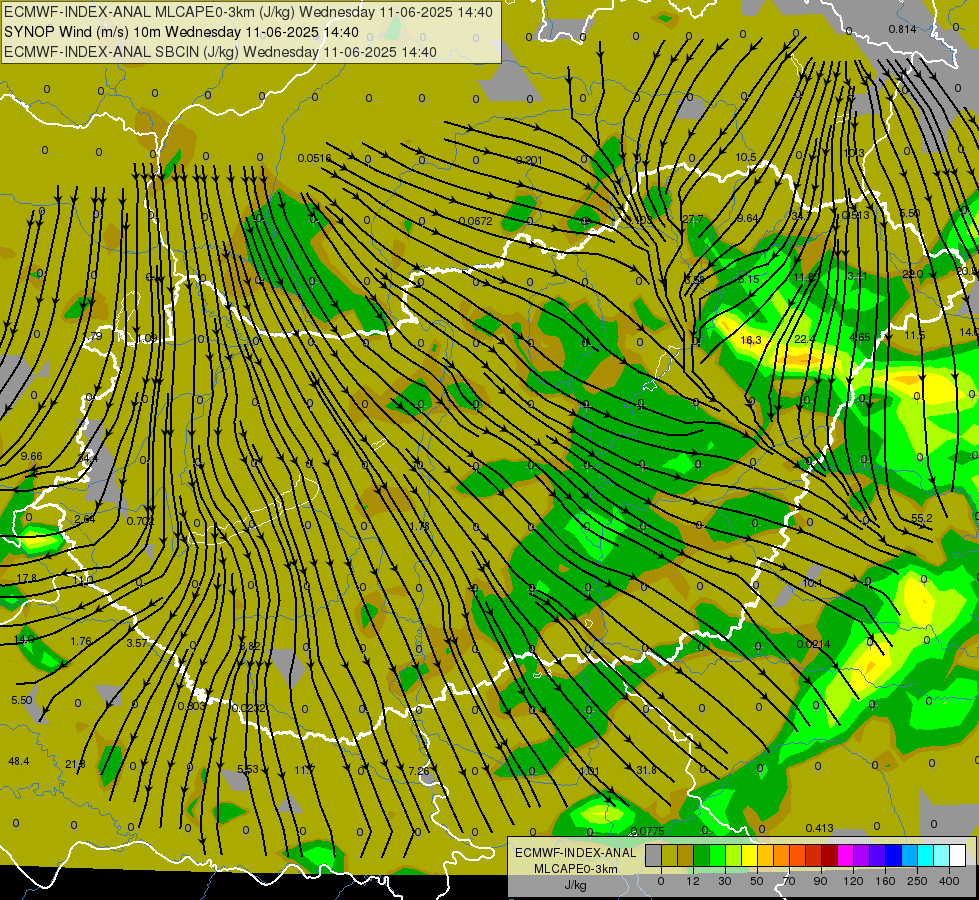Click the map value 55.2

coord(922,518)
